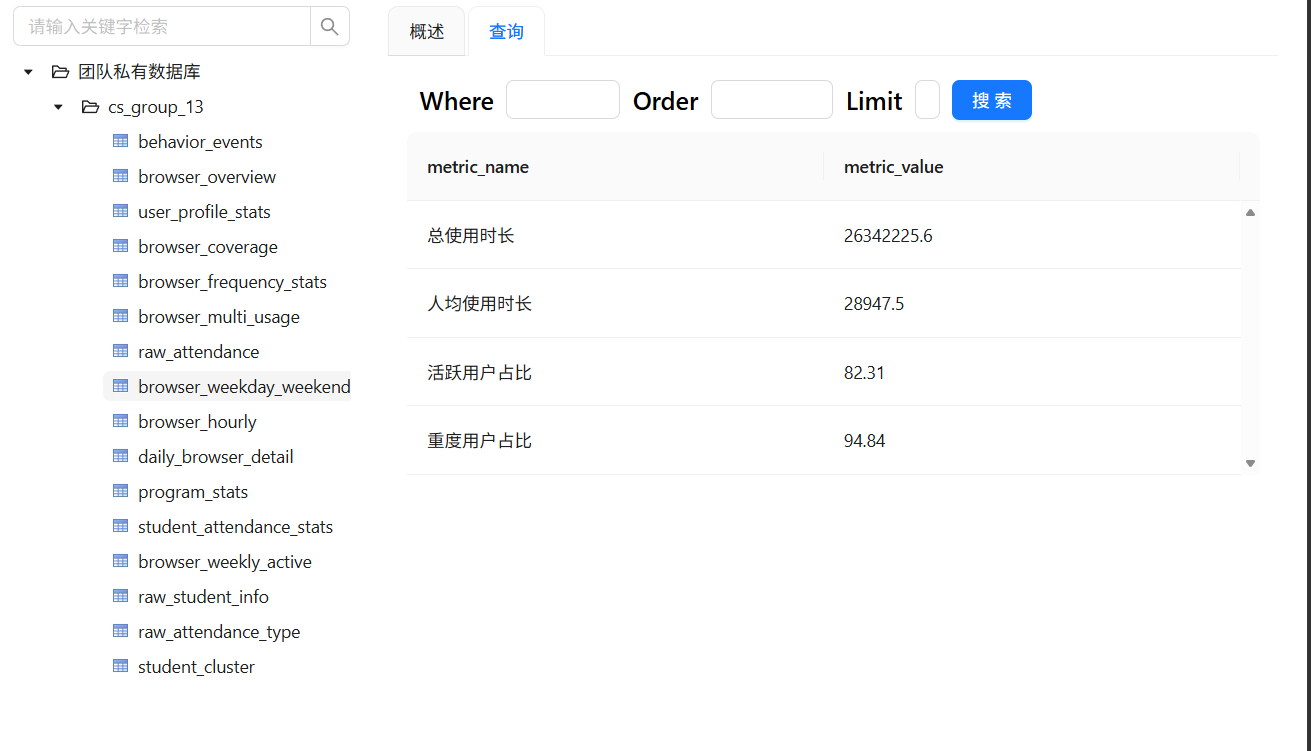Click the metric_name column header
Screen dimensions: 1311x751
[x=615, y=167]
